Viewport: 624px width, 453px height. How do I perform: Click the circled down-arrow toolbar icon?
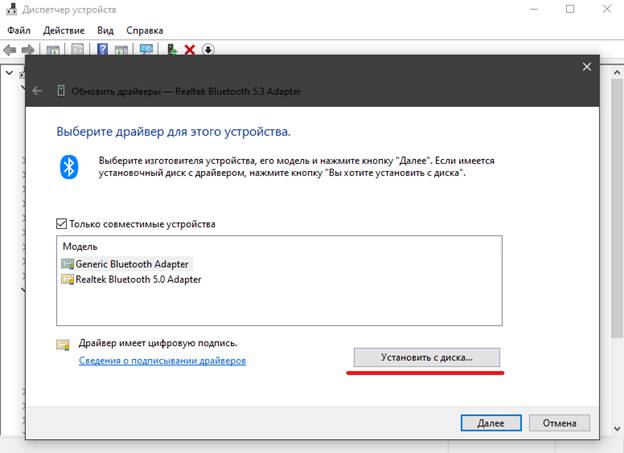[208, 49]
